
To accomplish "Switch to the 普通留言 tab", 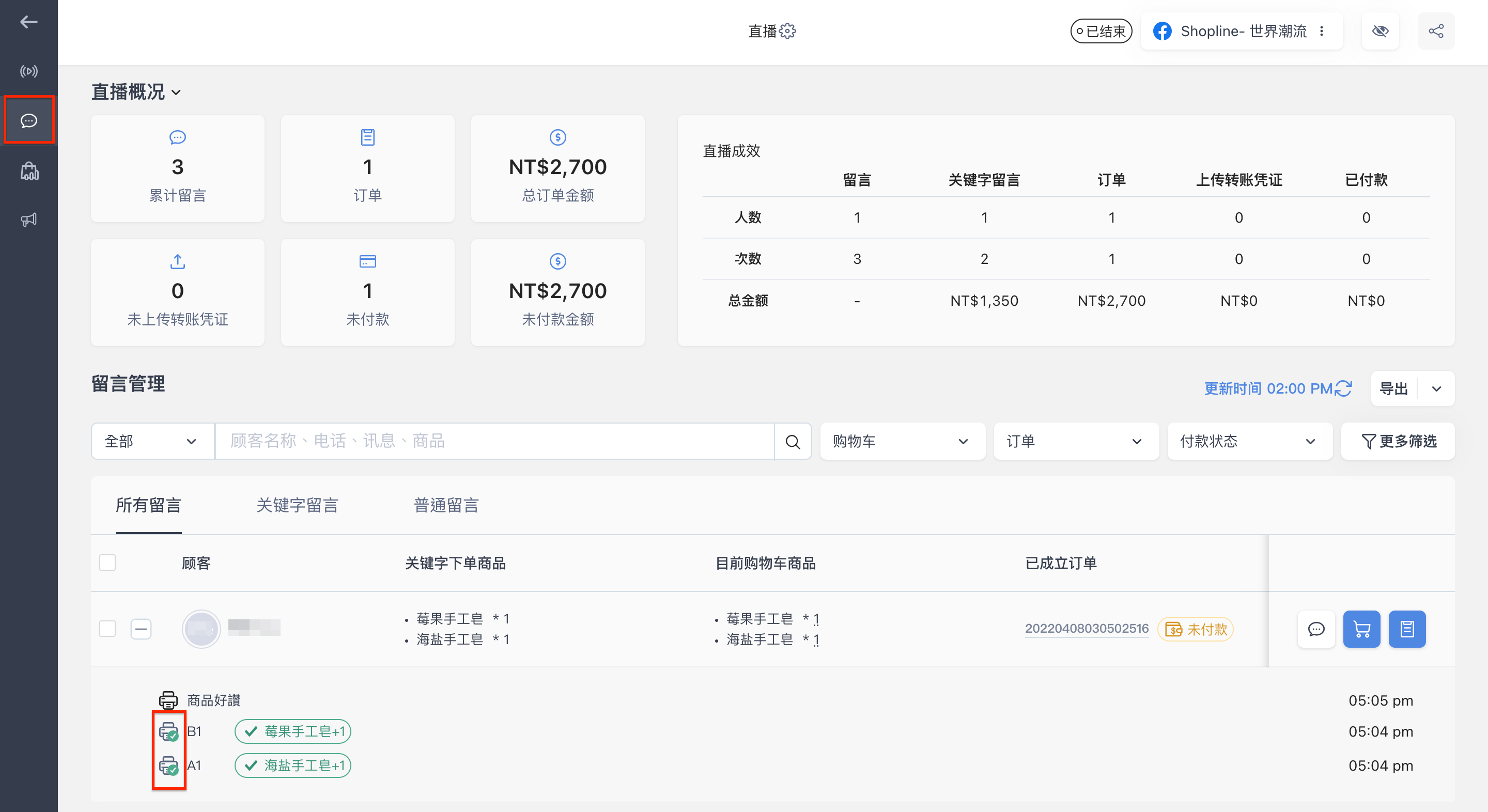I will tap(446, 505).
